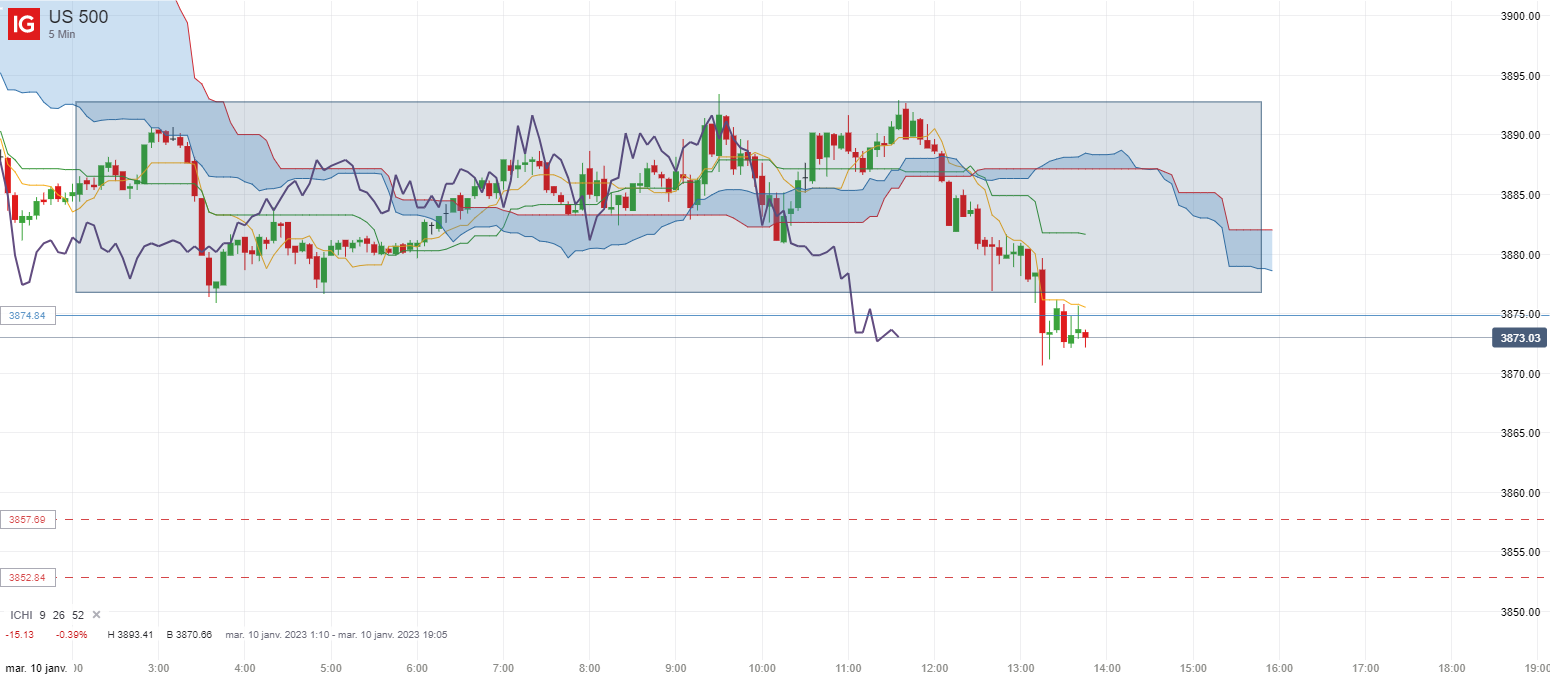Click the 9:00 time axis label
This screenshot has width=1550, height=677.
(x=676, y=668)
